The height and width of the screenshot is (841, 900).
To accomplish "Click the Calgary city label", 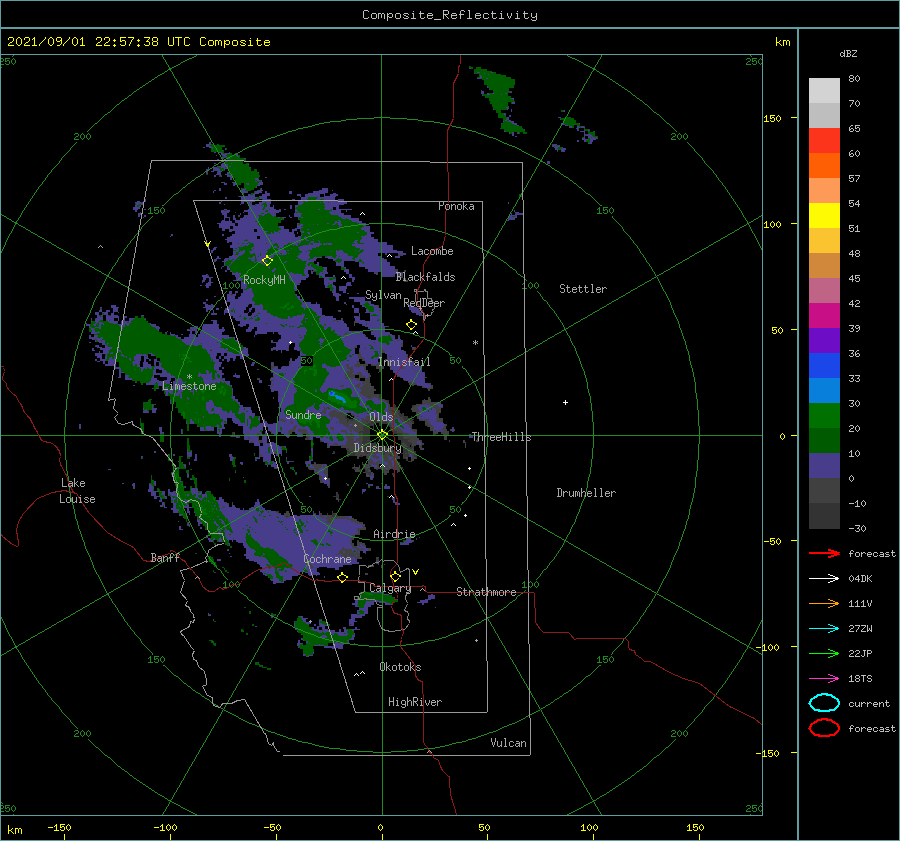I will tap(390, 588).
